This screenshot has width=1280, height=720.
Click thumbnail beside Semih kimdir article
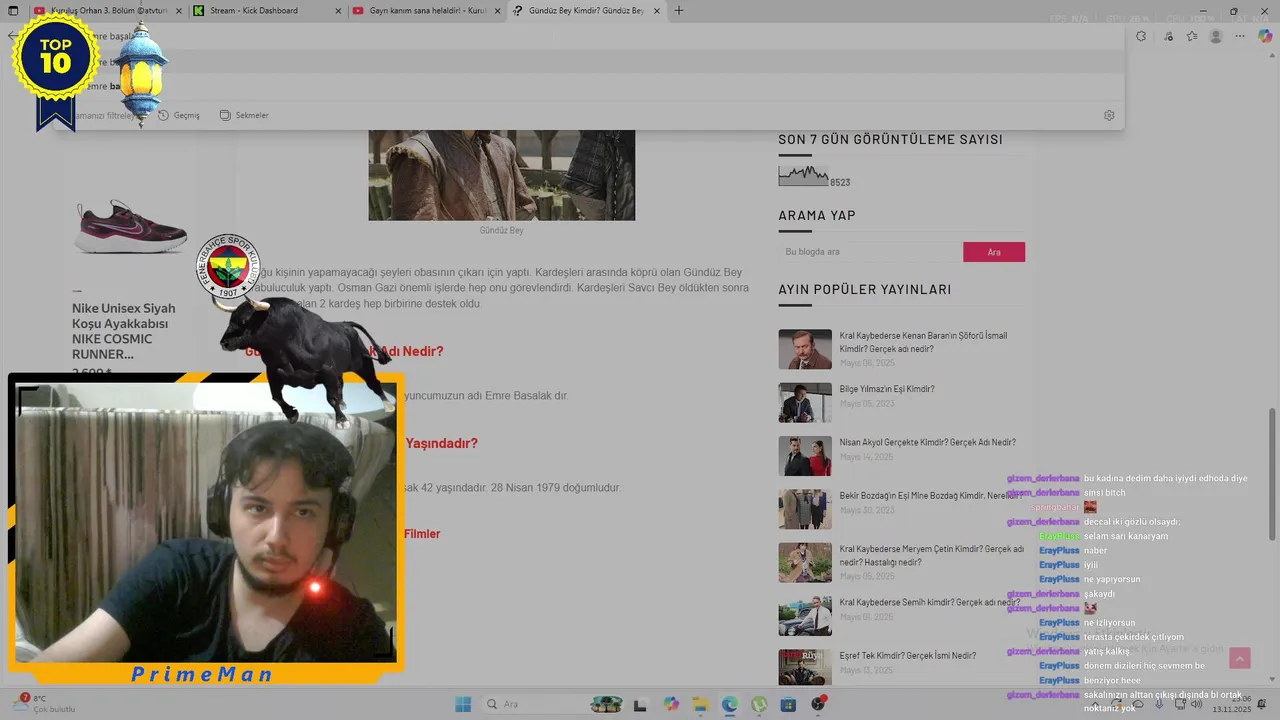(805, 616)
